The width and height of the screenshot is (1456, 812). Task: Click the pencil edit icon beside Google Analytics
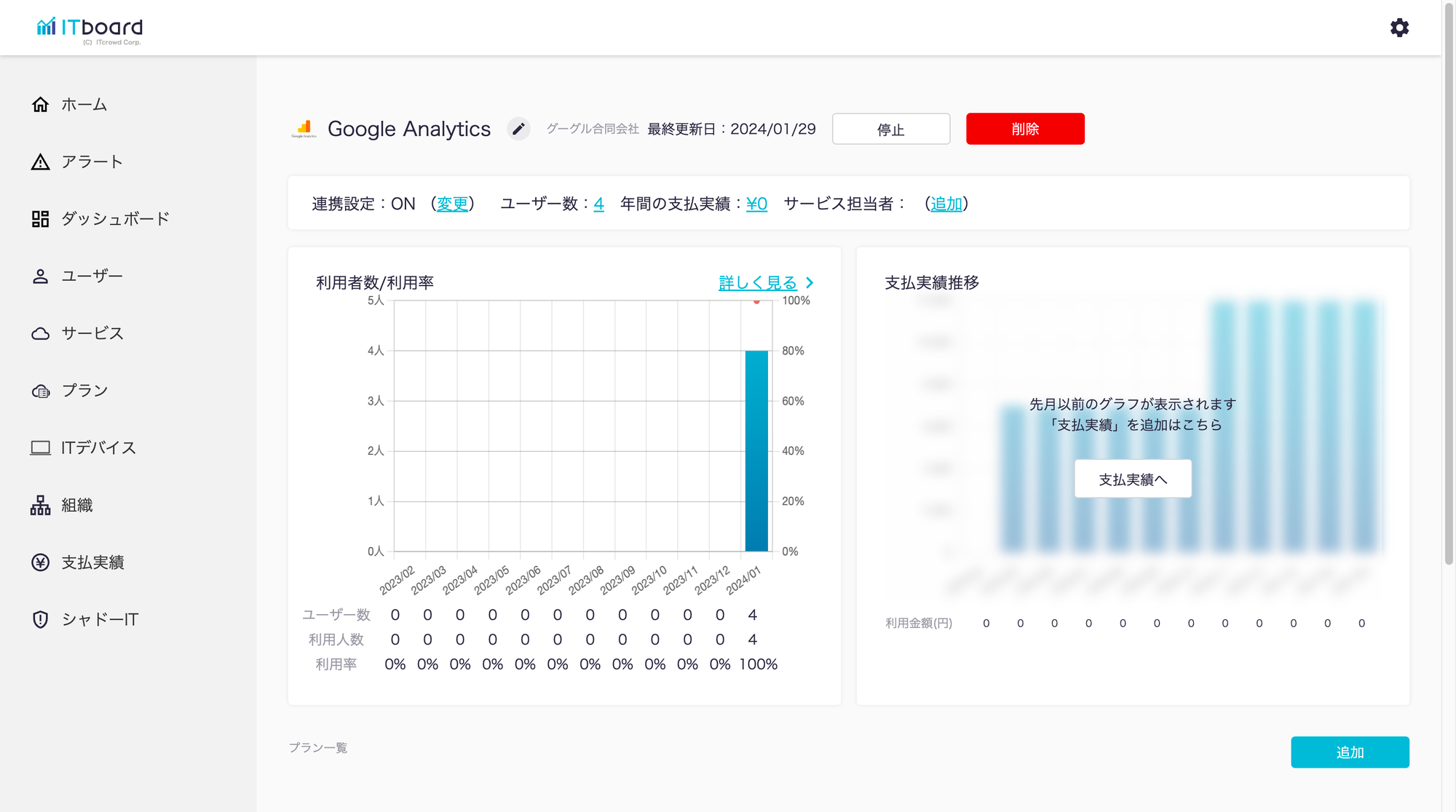tap(518, 129)
